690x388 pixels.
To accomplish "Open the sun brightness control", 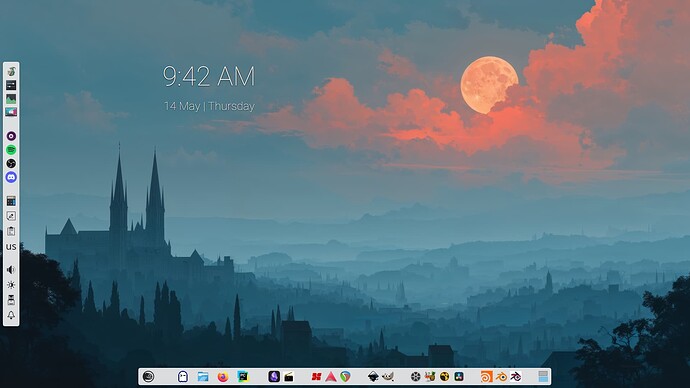I will (x=11, y=285).
